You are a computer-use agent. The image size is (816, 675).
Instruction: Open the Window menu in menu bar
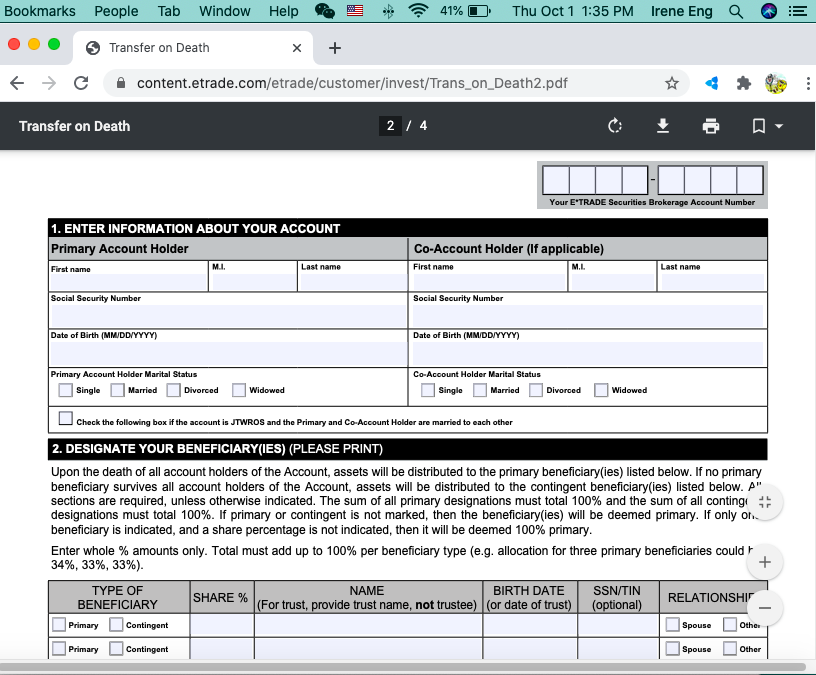tap(224, 11)
